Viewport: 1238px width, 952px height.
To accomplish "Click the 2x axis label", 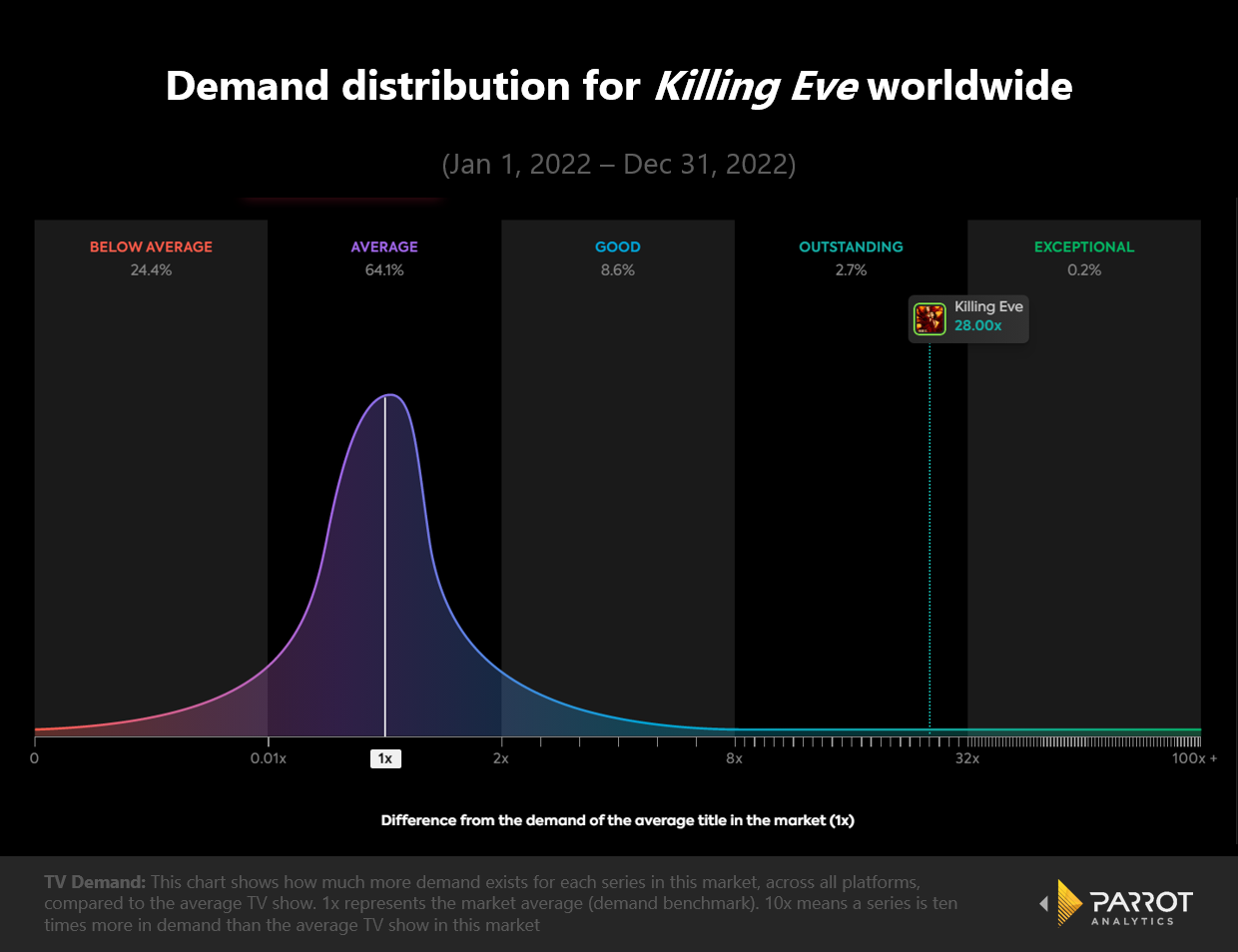I will pyautogui.click(x=501, y=758).
